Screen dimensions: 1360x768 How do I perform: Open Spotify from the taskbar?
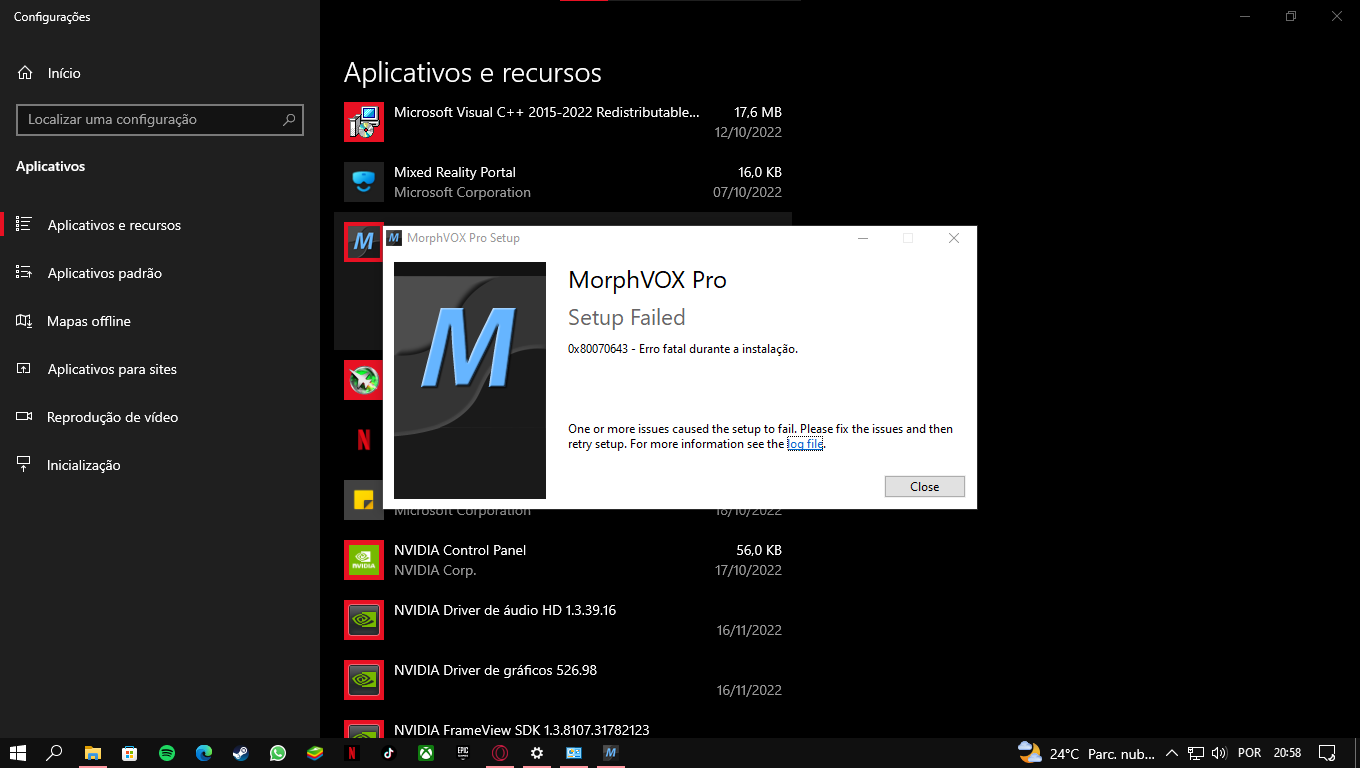coord(167,753)
